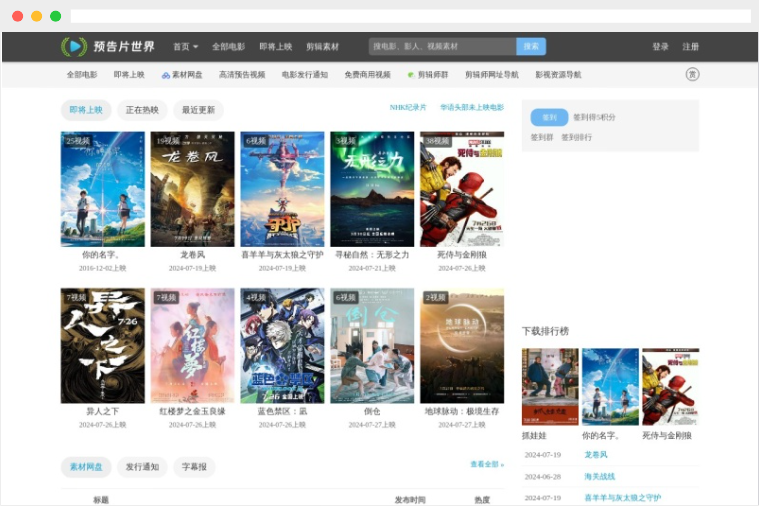Switch to the 正在热映 tab

142,110
